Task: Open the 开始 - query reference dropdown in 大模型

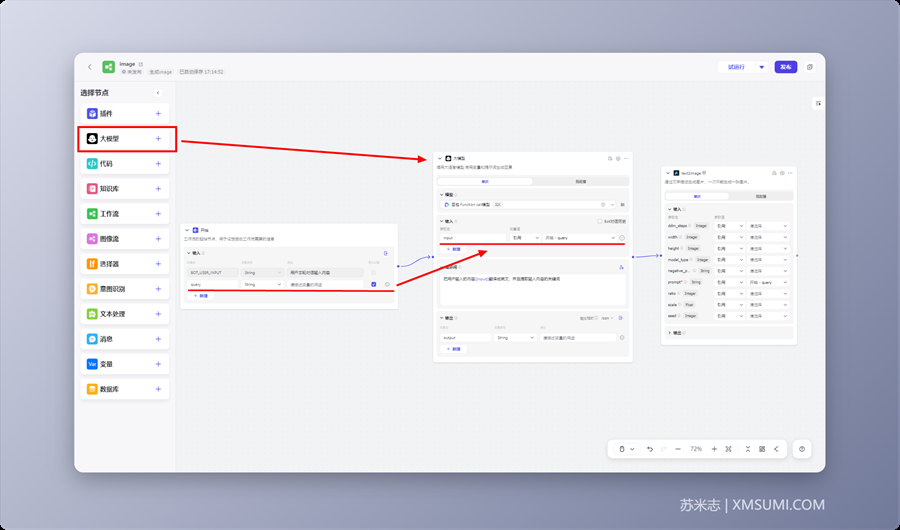Action: click(x=580, y=238)
